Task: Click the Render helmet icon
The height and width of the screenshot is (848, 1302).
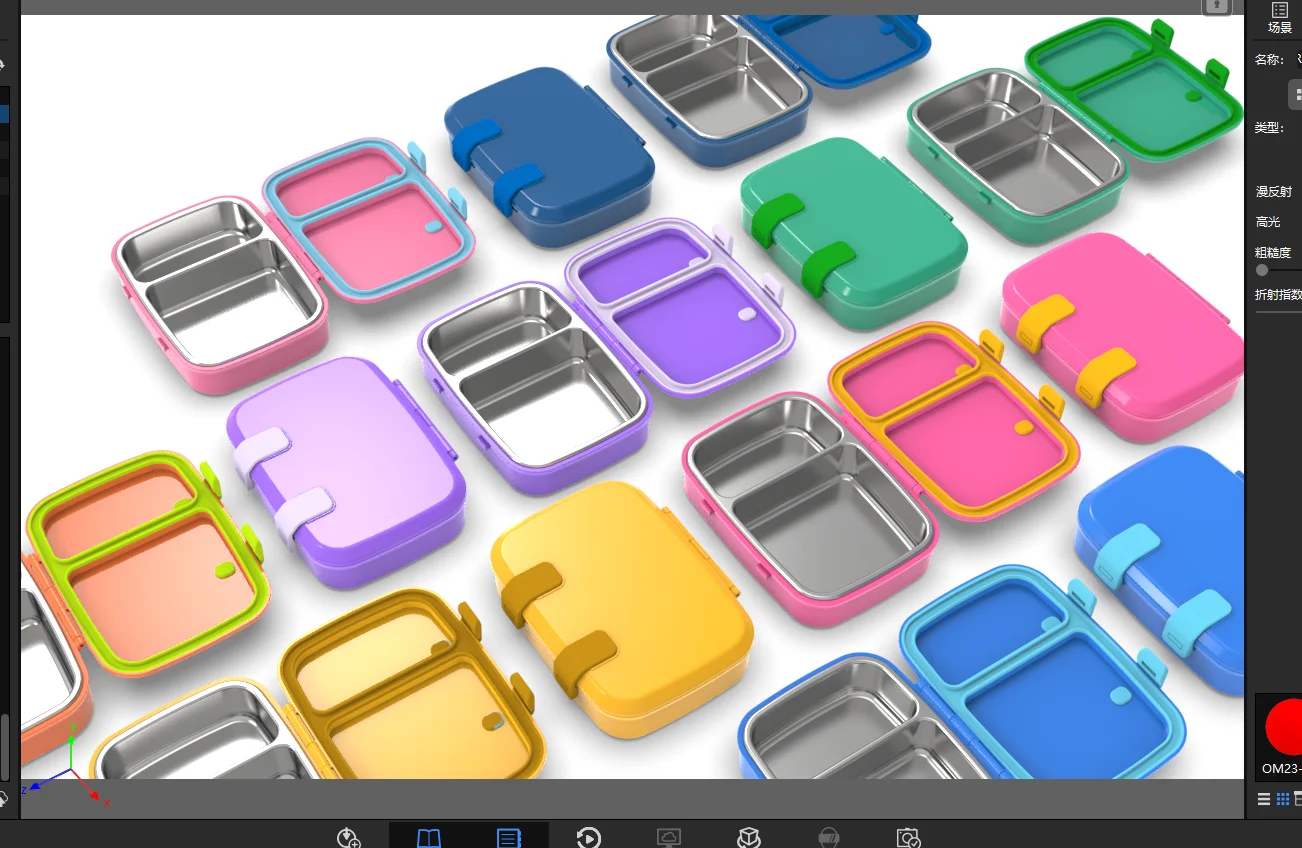Action: tap(828, 838)
